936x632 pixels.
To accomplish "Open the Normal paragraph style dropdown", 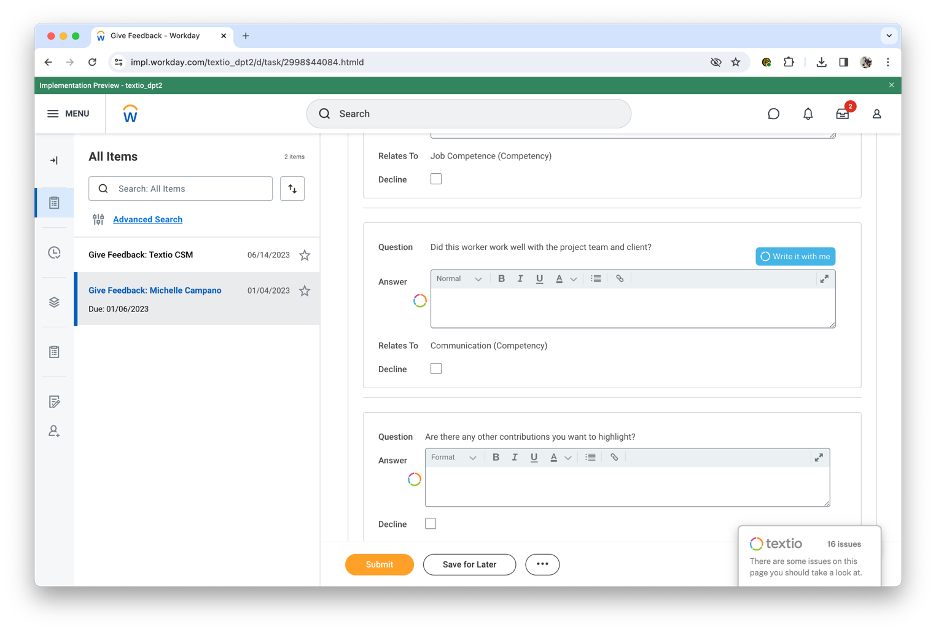I will [x=458, y=278].
